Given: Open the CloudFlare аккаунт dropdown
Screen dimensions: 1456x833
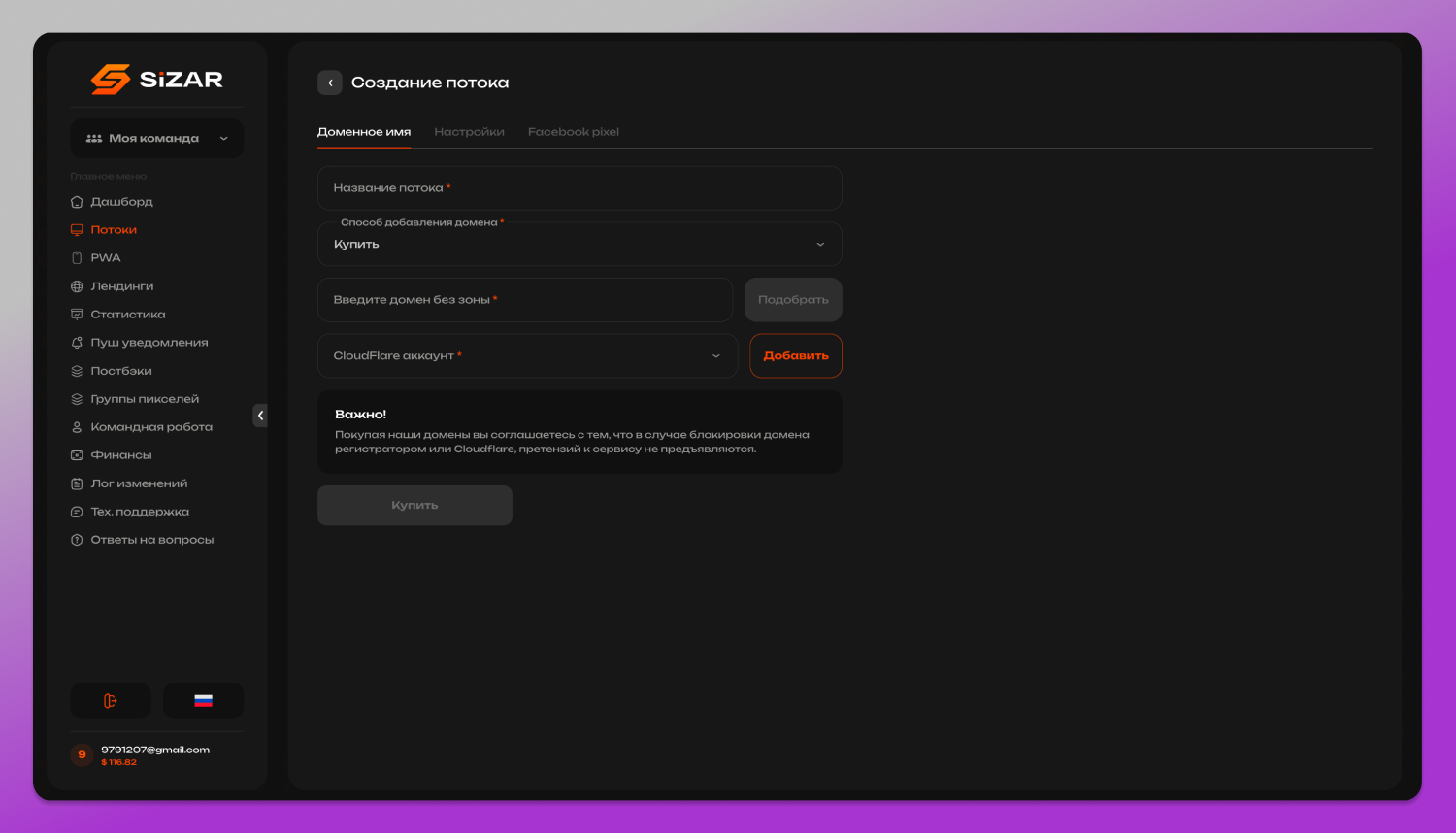Looking at the screenshot, I should [x=527, y=356].
